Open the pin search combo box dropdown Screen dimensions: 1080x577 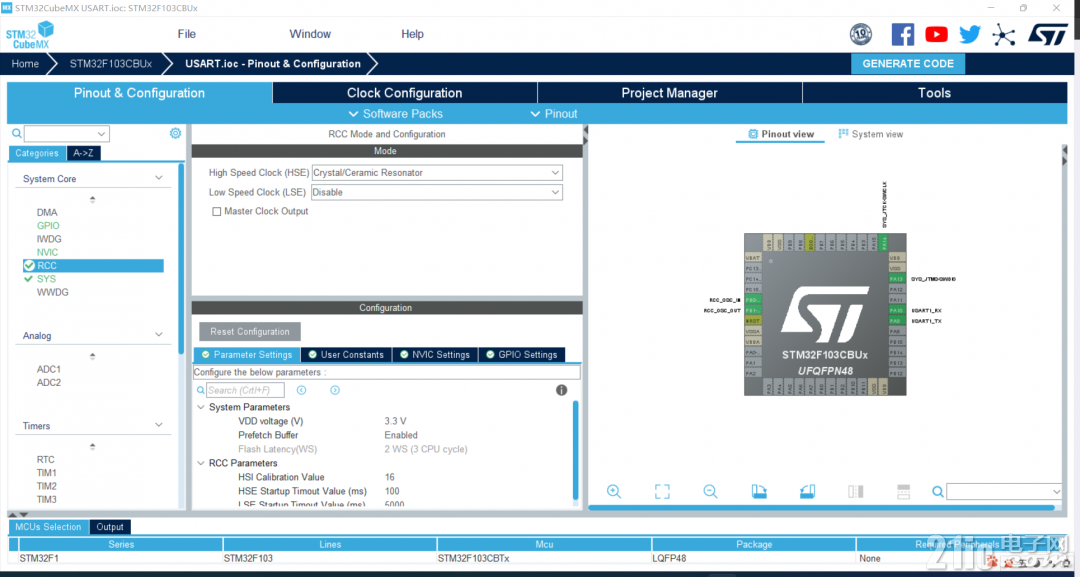click(x=1057, y=491)
